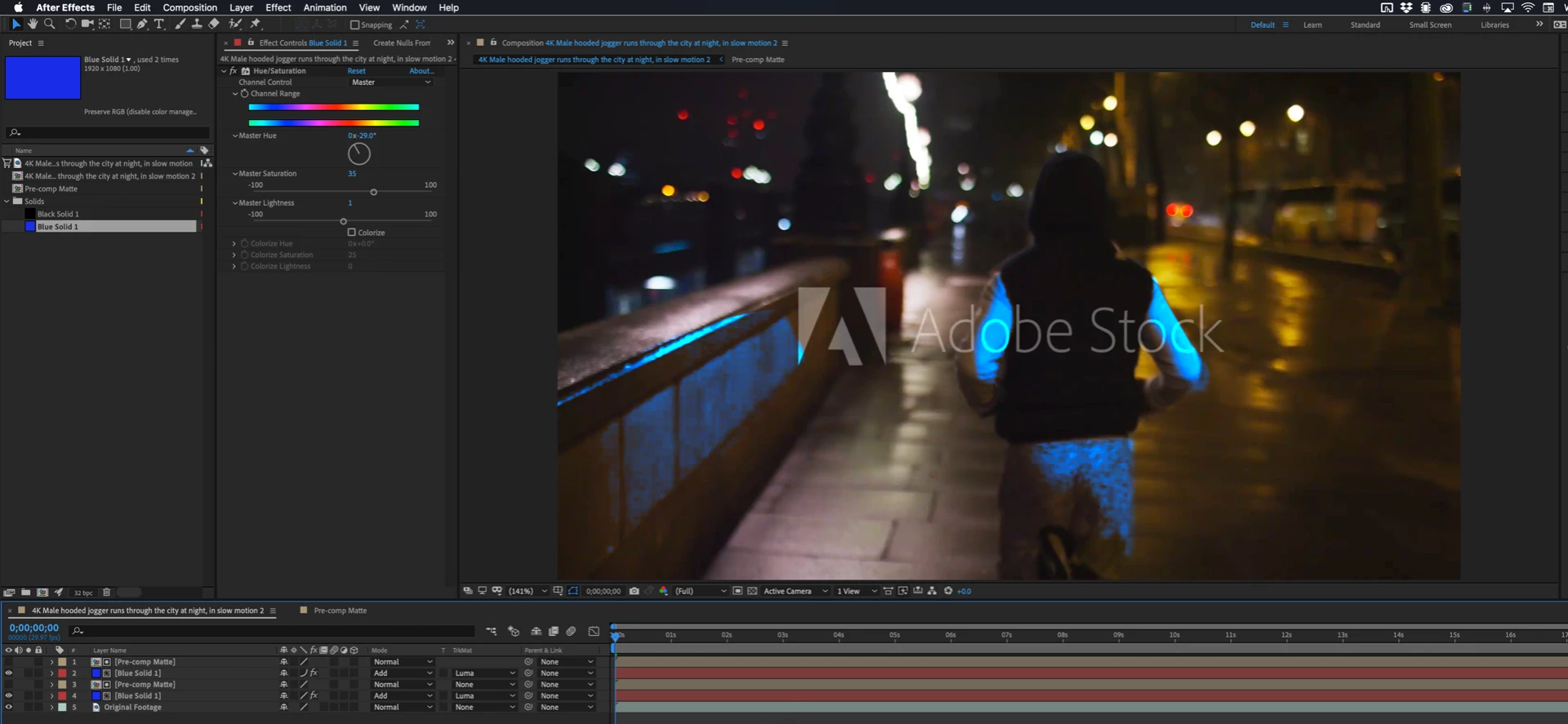Screen dimensions: 1568x724
Task: Expand layer 5 Original Footage properties
Action: click(x=51, y=708)
